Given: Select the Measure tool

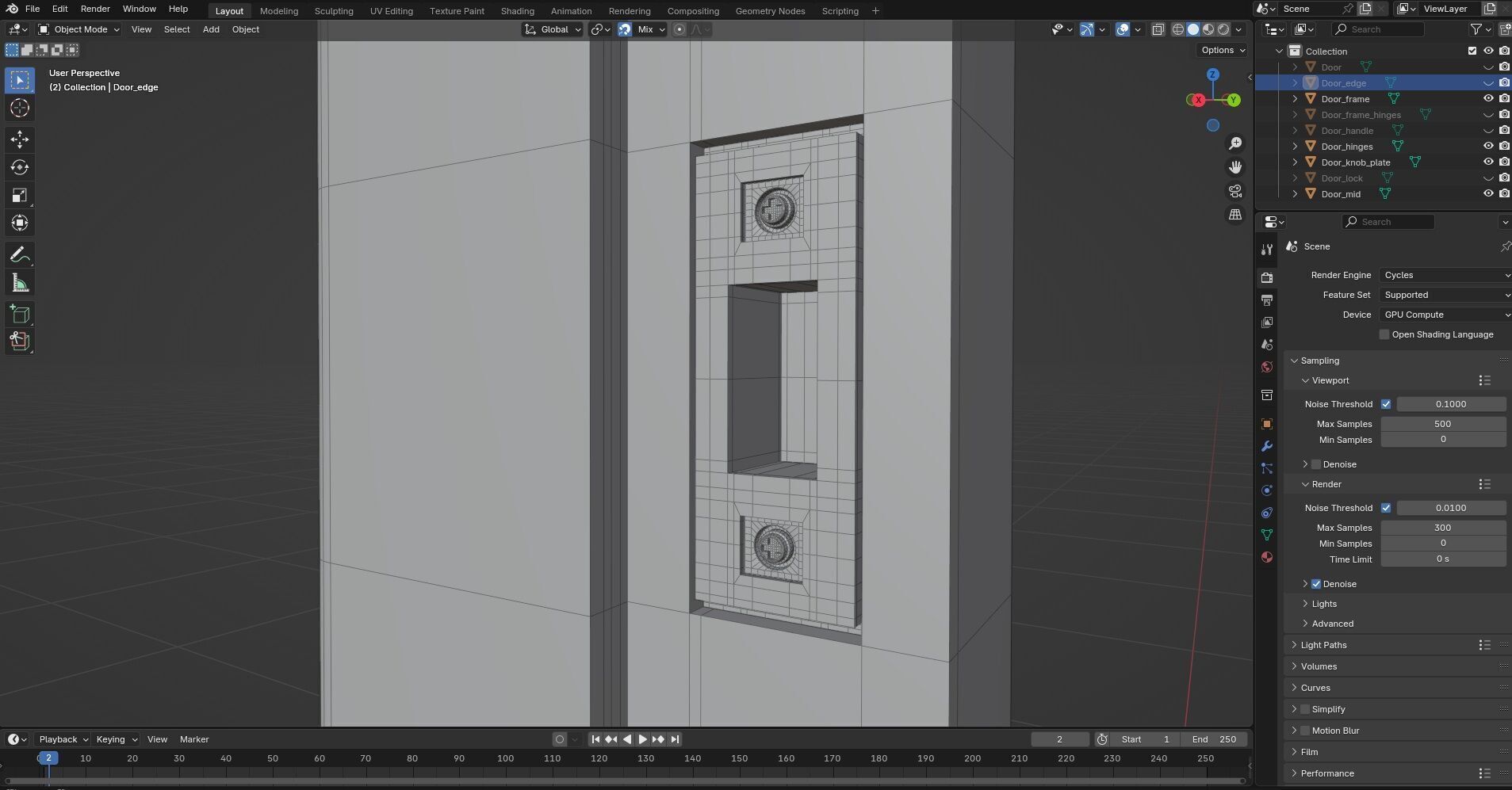Looking at the screenshot, I should 20,283.
